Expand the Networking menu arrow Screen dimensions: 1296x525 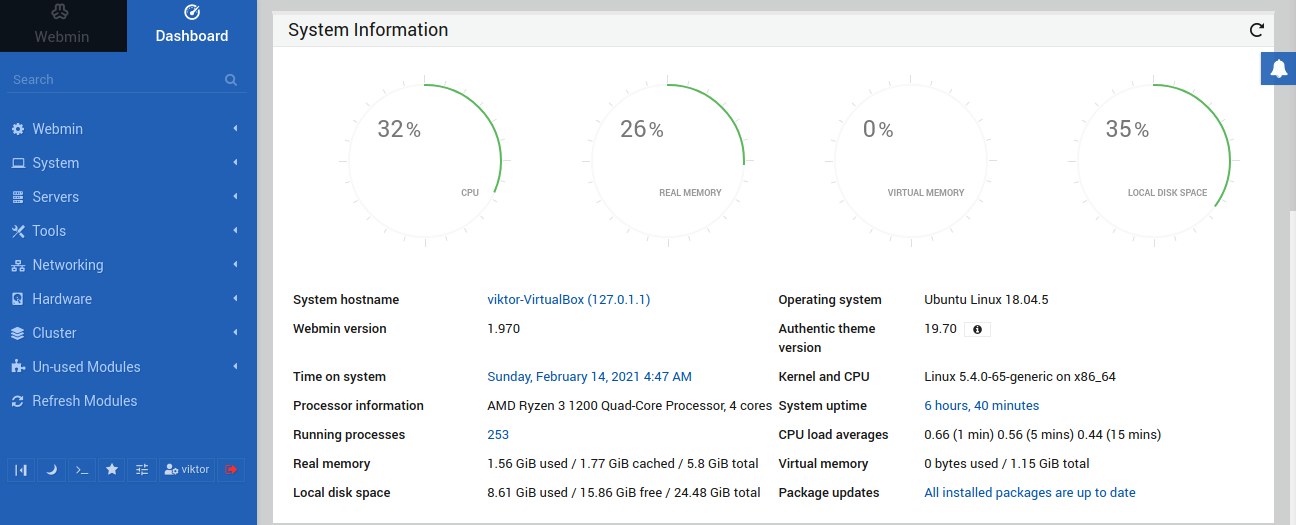click(x=235, y=265)
